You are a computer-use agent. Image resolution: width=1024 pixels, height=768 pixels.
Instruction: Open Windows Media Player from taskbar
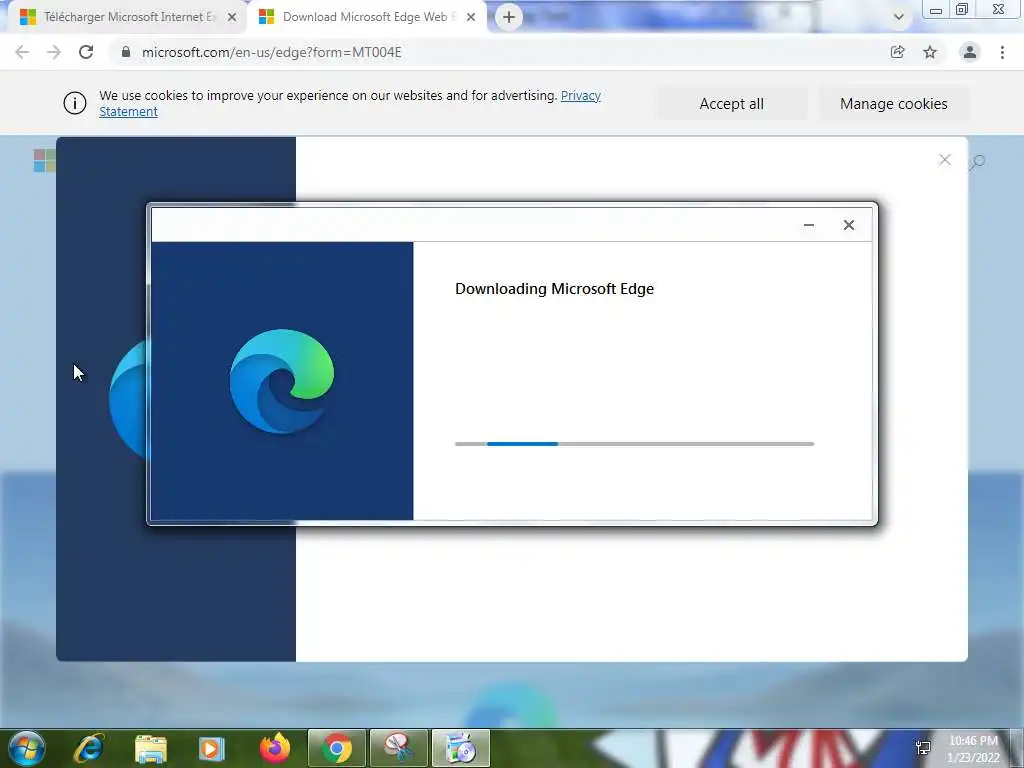tap(211, 748)
